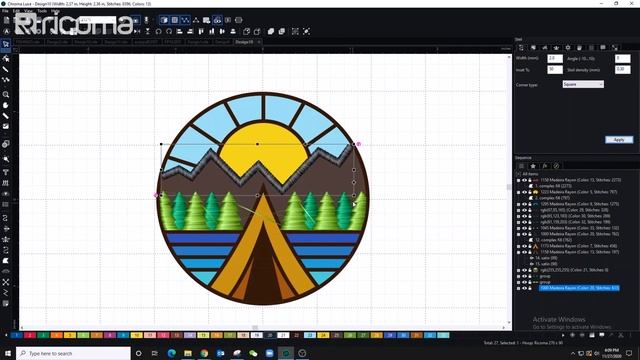Toggle lock on rgb(255,255,255) Color 21 row
Viewport: 640px width, 360px height.
tap(530, 270)
